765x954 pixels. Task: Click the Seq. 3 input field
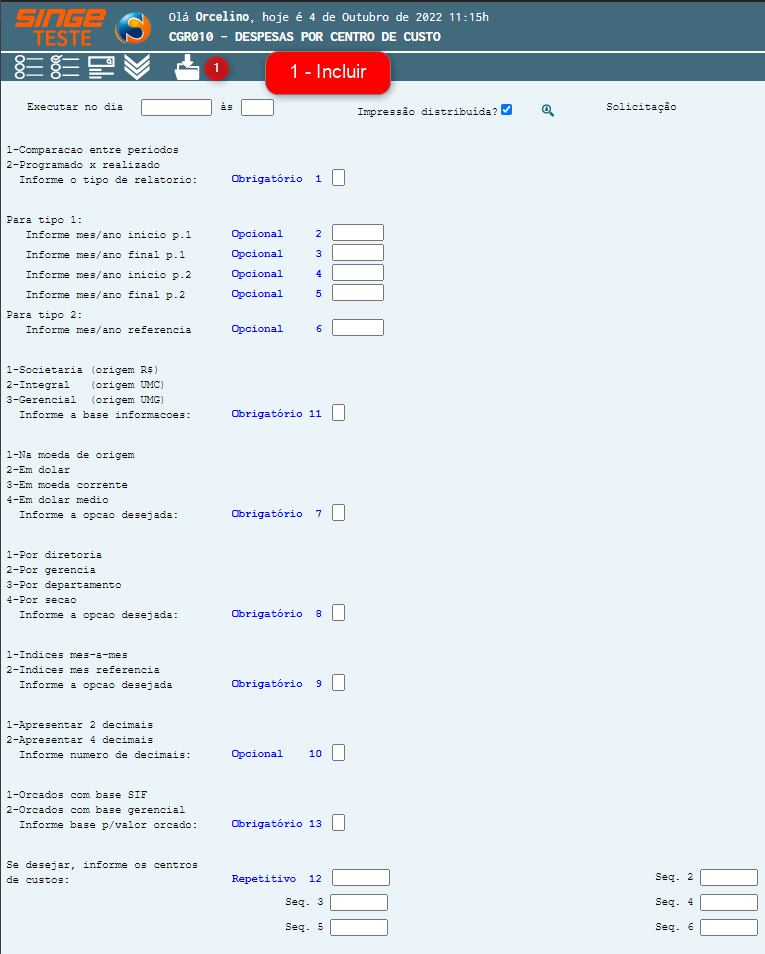click(x=359, y=902)
